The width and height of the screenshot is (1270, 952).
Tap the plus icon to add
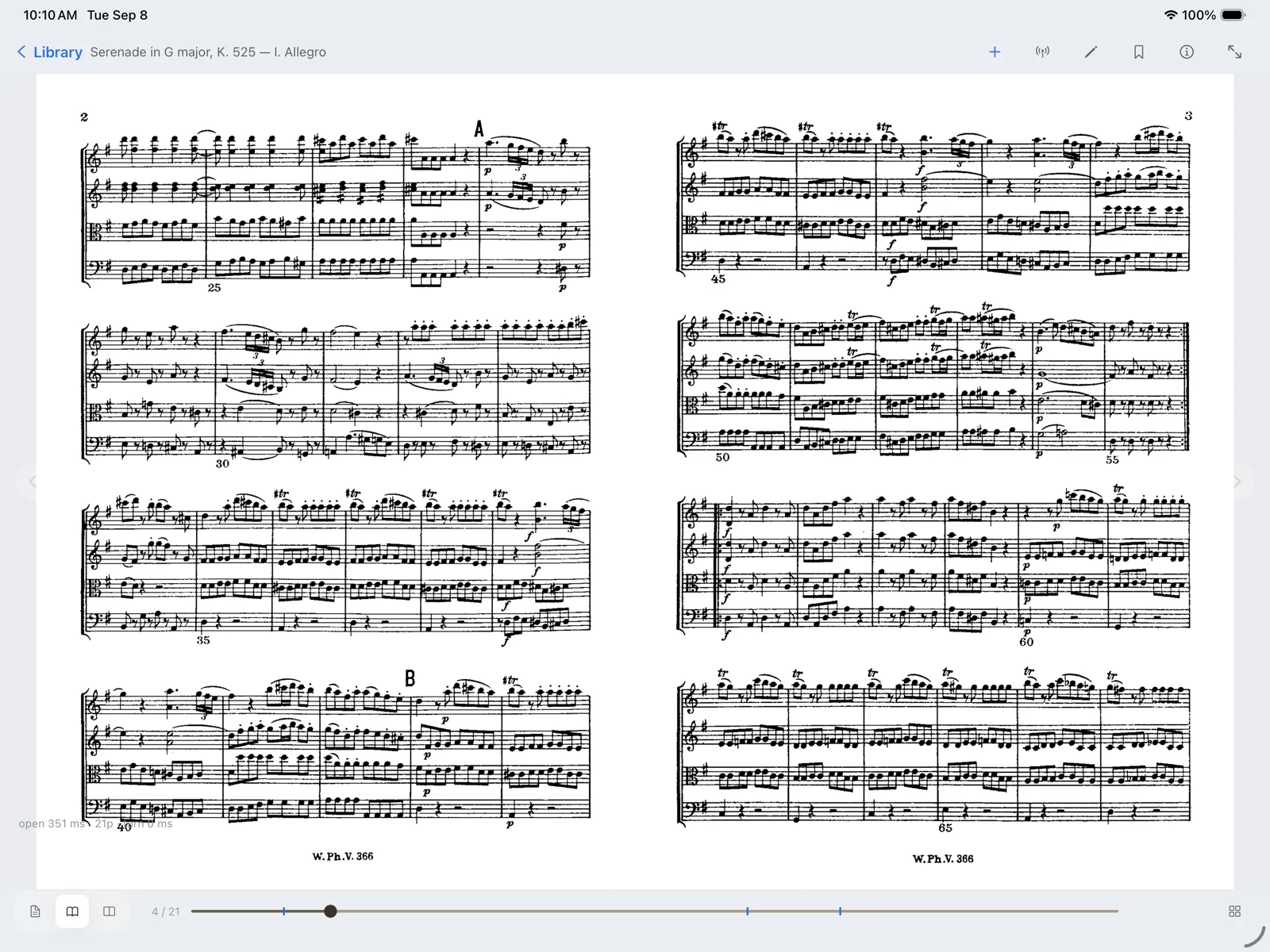(995, 52)
